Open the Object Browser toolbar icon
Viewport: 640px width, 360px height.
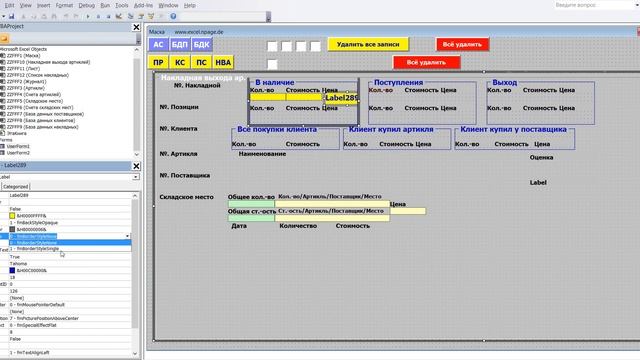tap(151, 16)
